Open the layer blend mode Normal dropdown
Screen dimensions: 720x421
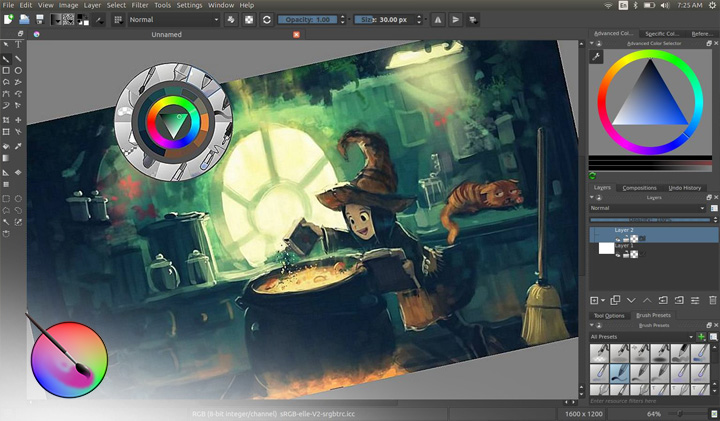point(647,208)
